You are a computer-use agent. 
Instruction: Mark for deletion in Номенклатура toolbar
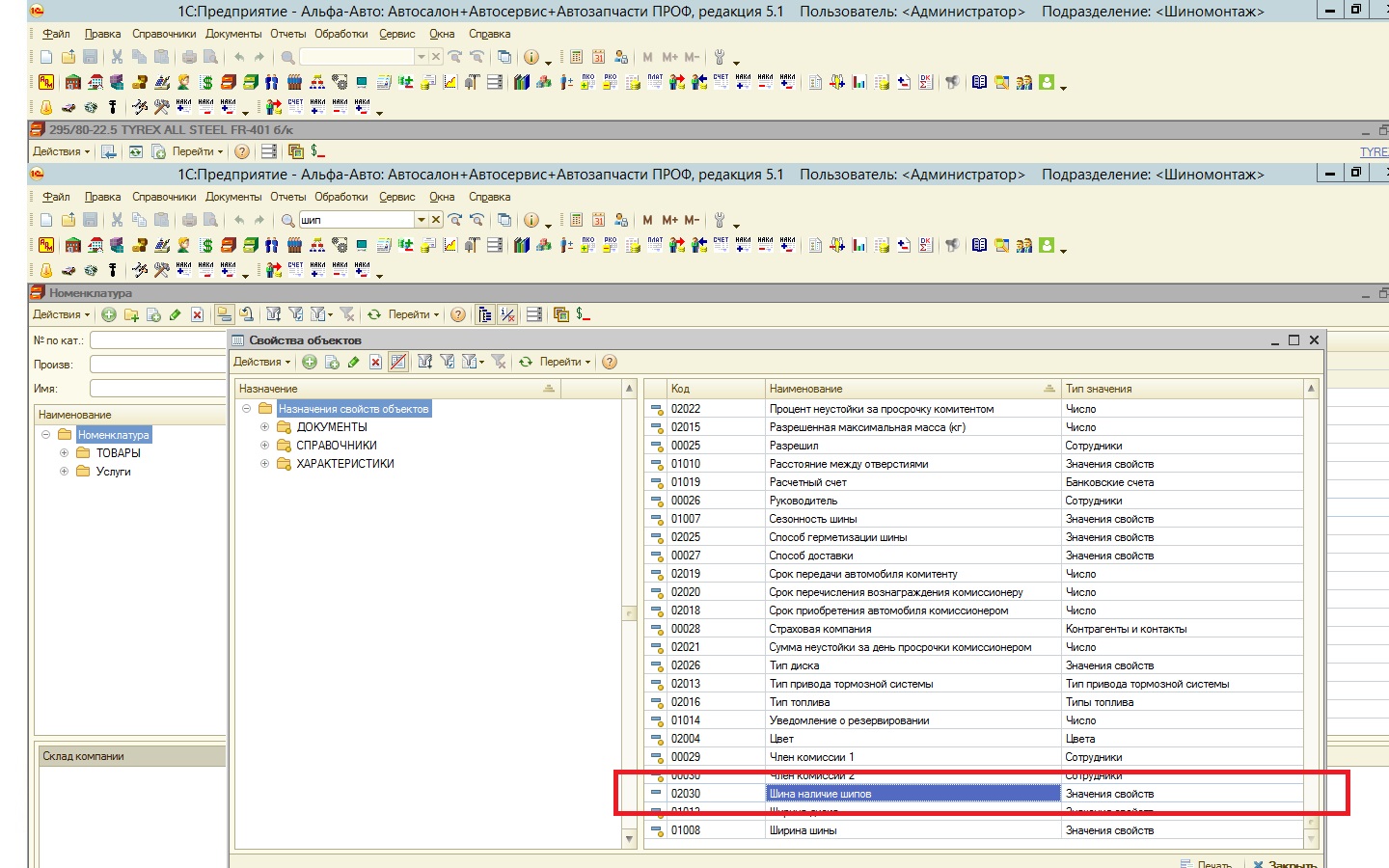click(x=197, y=314)
